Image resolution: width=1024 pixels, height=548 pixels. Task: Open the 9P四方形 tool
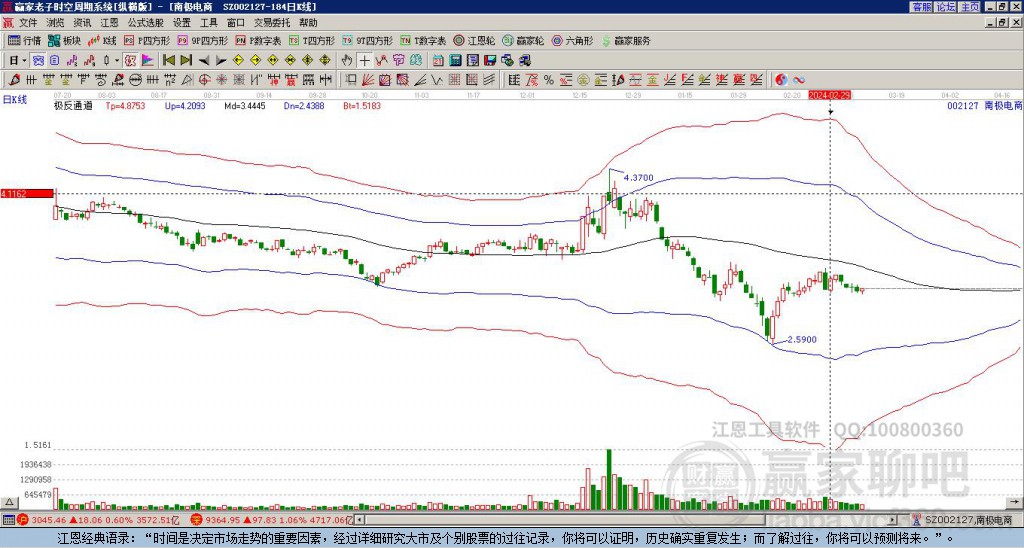pyautogui.click(x=202, y=40)
